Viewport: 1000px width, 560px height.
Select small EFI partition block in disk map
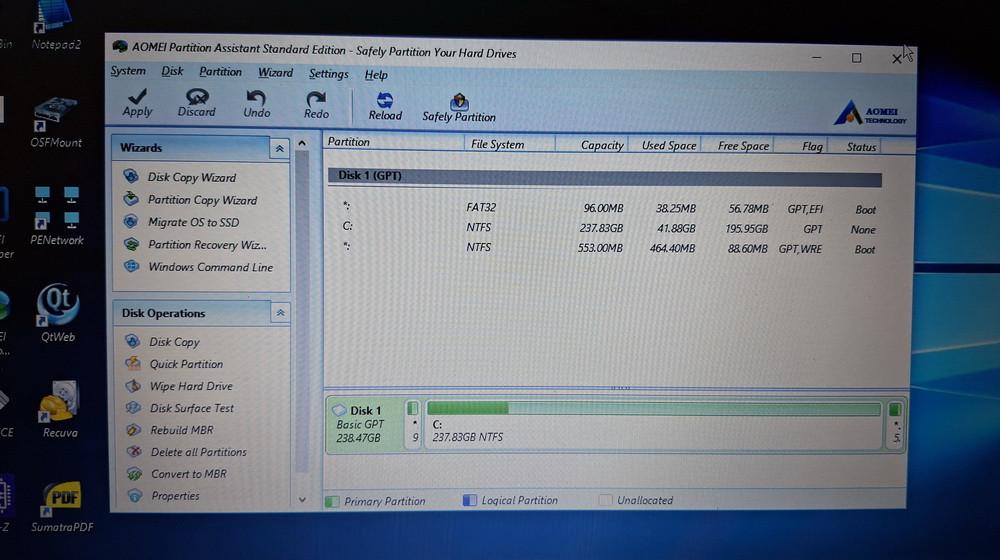[413, 423]
